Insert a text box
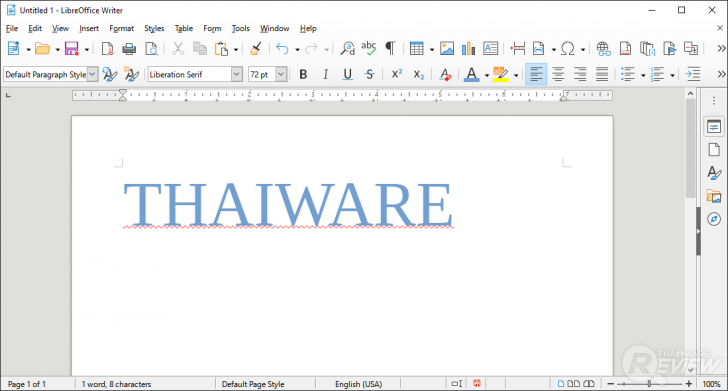728x391 pixels. [490, 48]
